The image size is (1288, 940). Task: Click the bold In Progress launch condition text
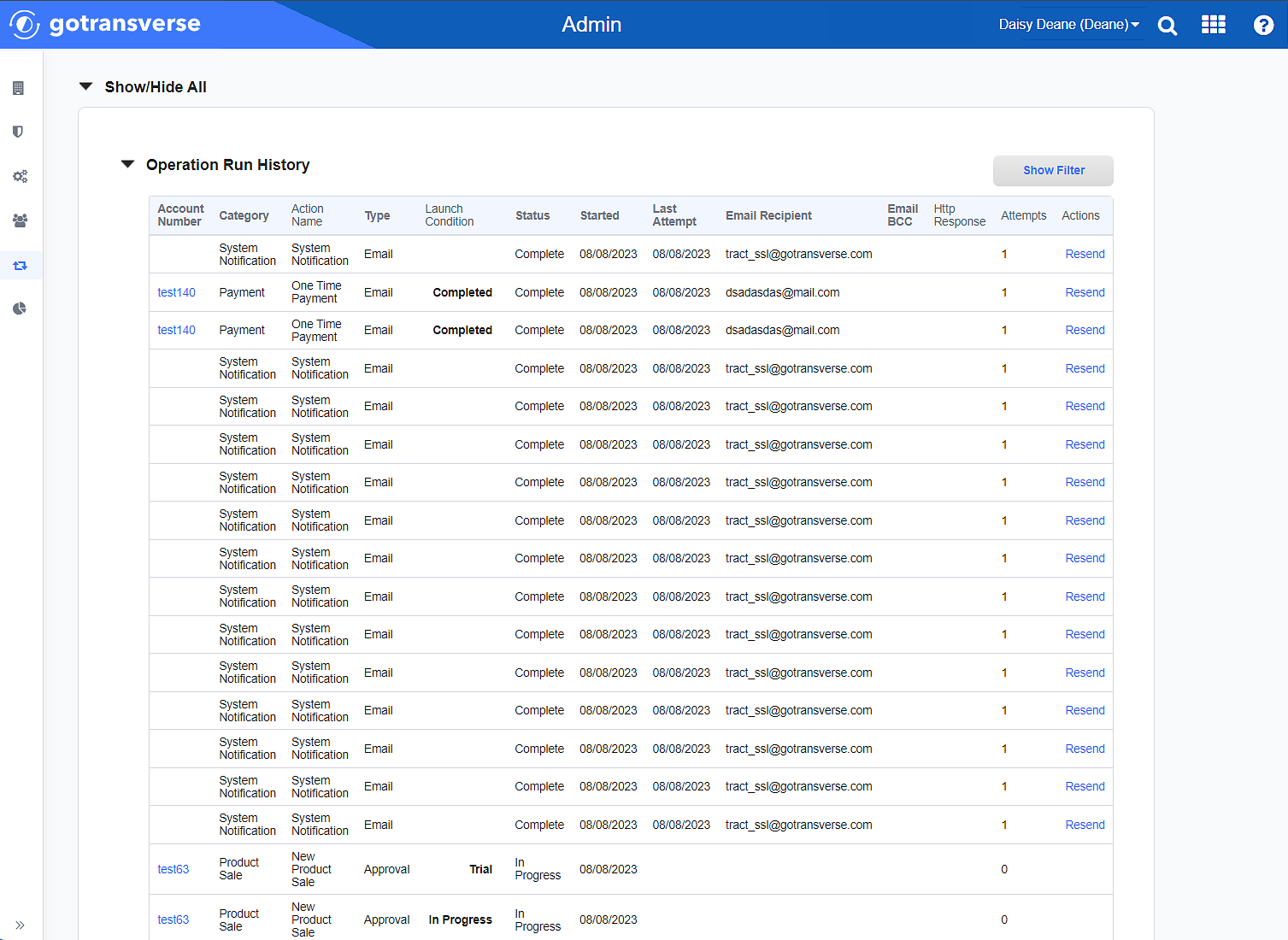(x=460, y=919)
